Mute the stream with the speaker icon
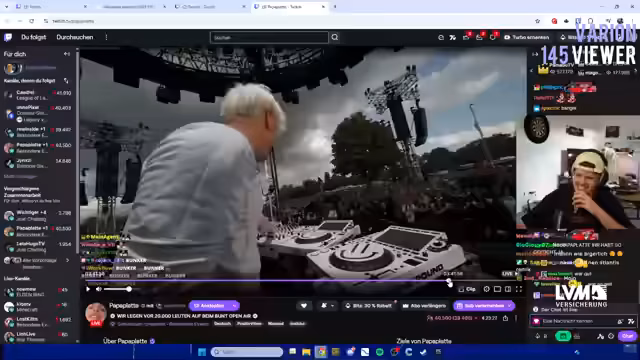The image size is (640, 360). tap(98, 289)
